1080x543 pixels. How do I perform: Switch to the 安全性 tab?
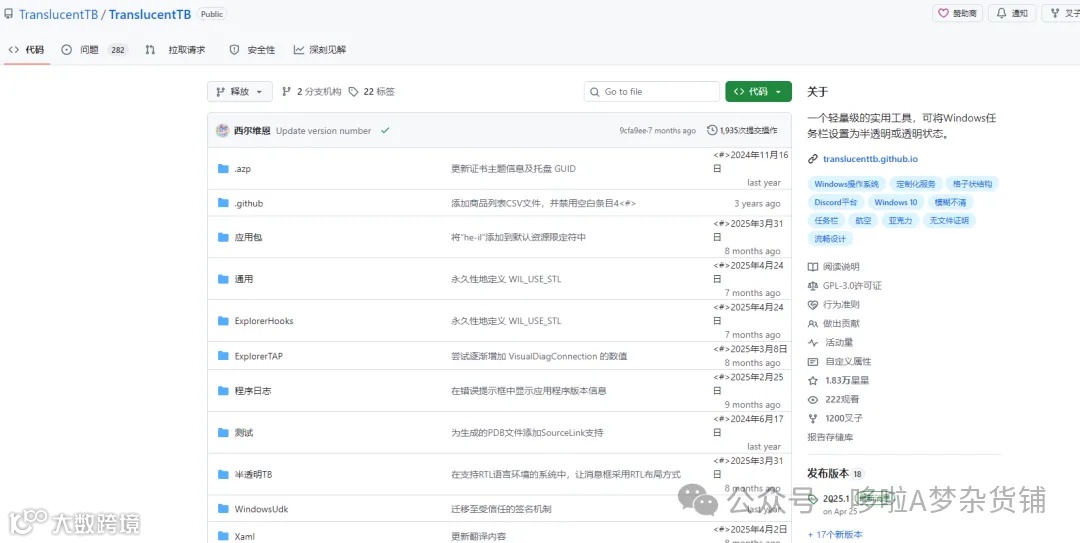[x=252, y=50]
